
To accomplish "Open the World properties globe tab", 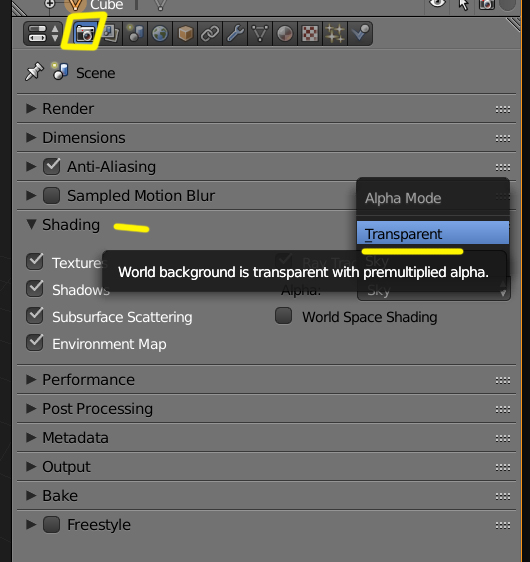I will (x=160, y=34).
